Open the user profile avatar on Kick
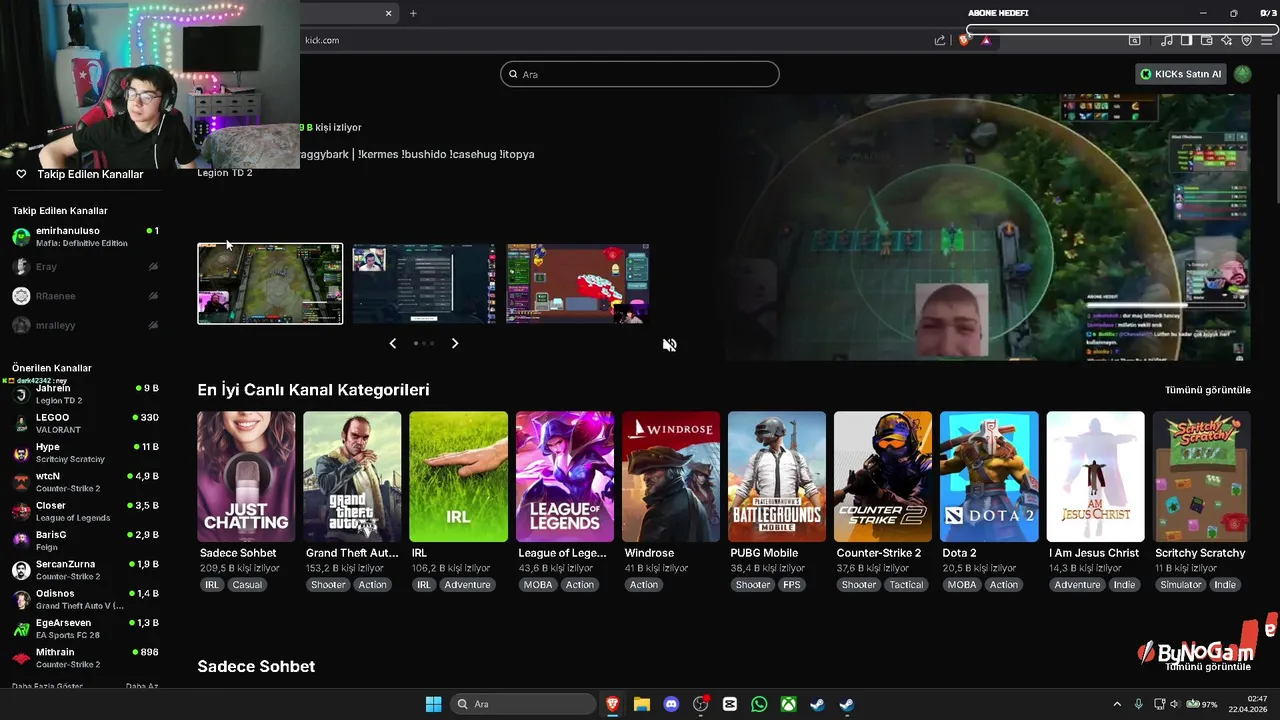Viewport: 1280px width, 720px height. (x=1243, y=74)
